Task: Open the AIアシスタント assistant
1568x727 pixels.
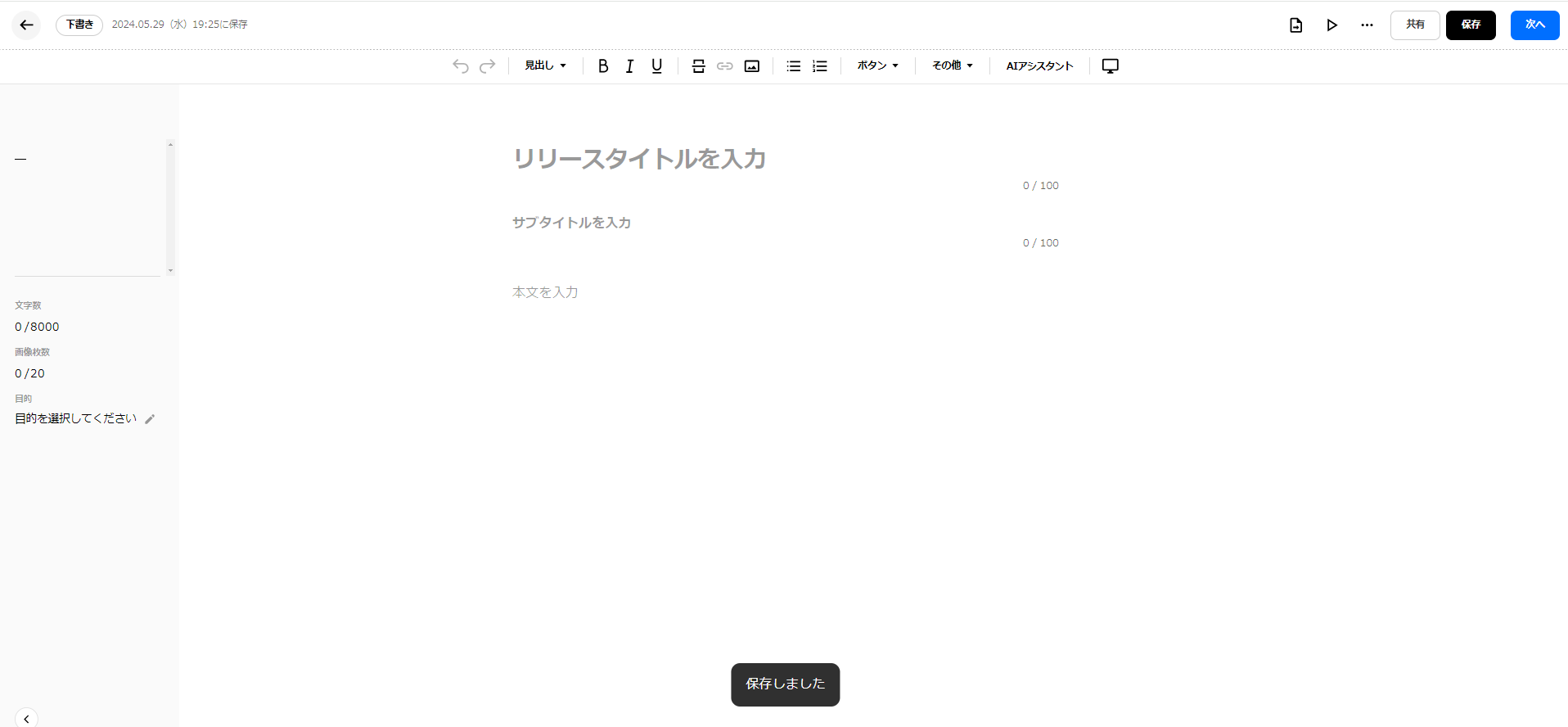Action: click(1039, 66)
